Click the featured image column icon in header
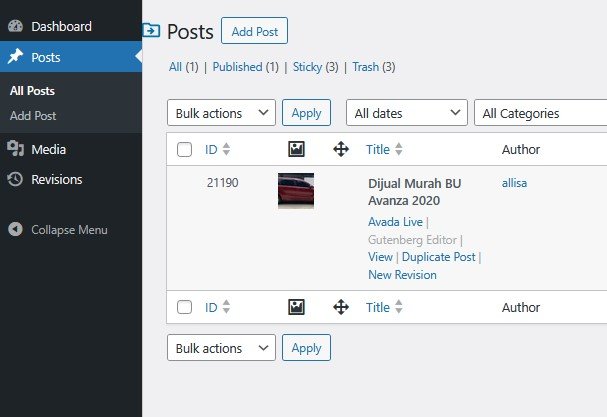Viewport: 607px width, 417px height. coord(296,149)
